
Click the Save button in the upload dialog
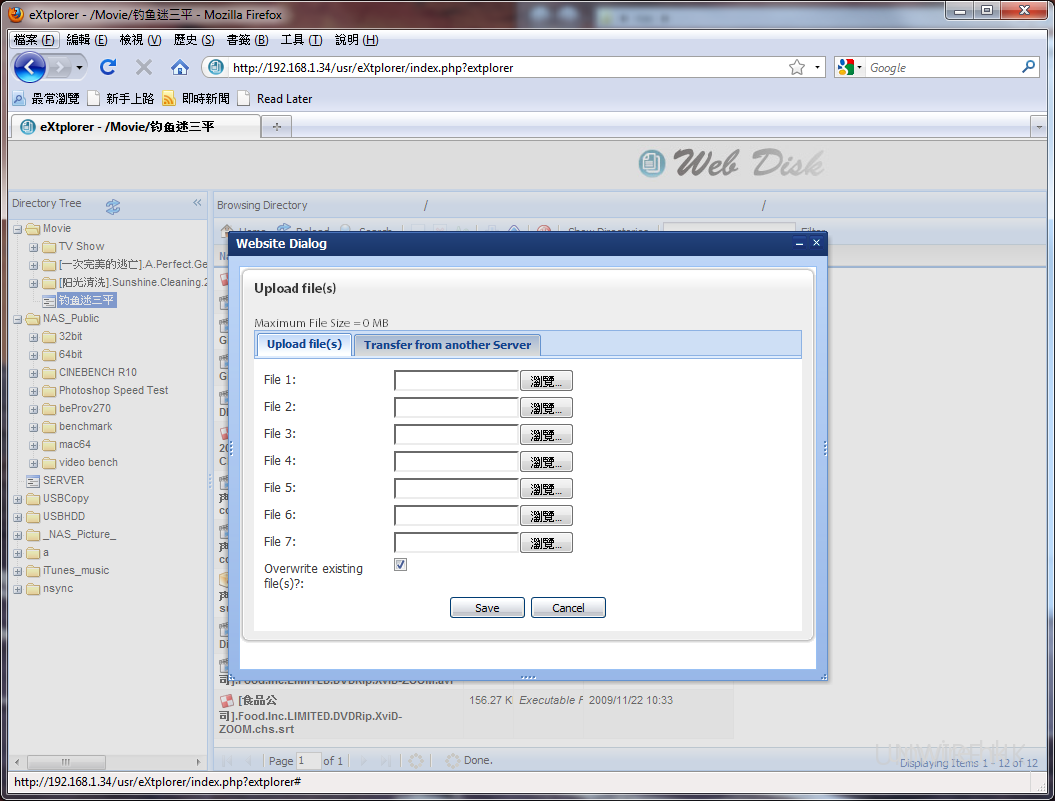[487, 608]
